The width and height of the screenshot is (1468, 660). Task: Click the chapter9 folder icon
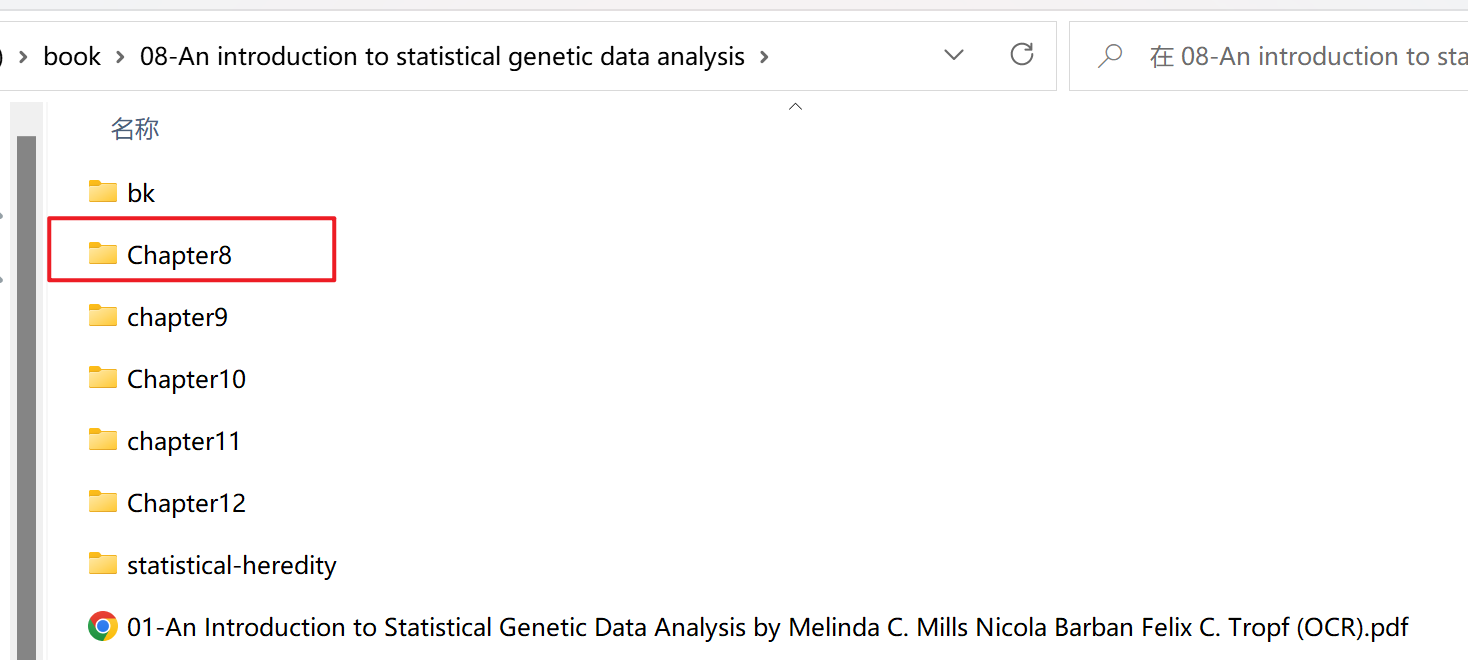click(102, 315)
